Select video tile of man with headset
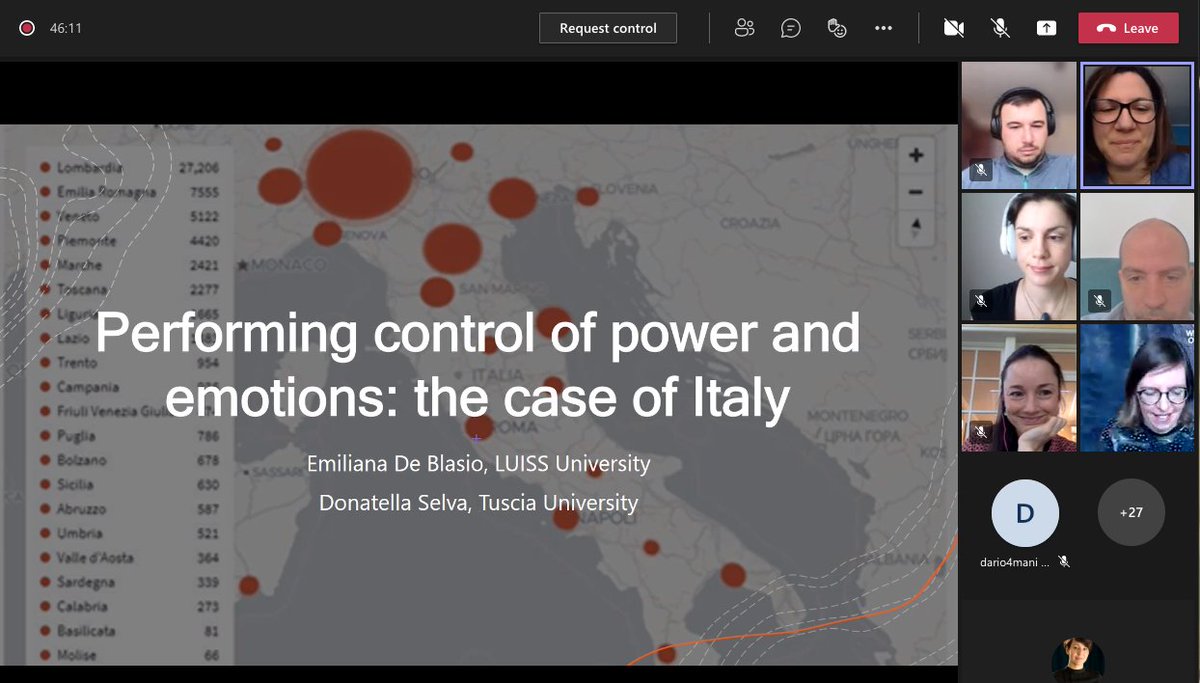 [1019, 125]
